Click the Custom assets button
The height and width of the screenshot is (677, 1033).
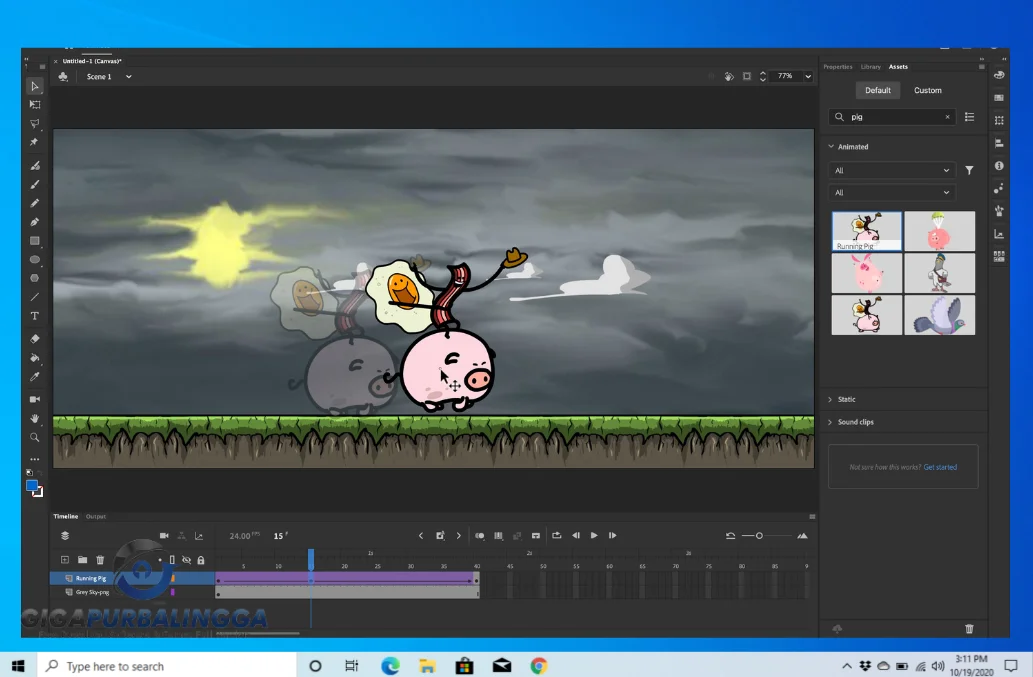click(928, 90)
